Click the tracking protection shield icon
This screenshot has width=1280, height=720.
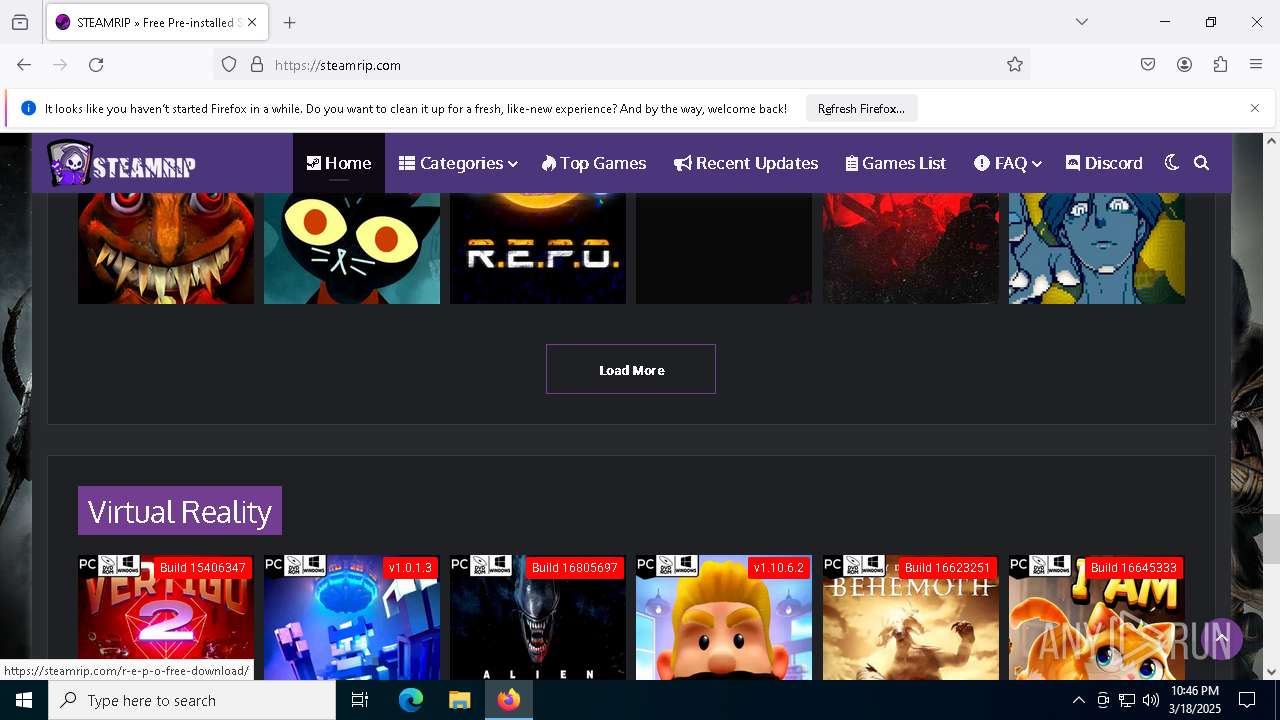tap(229, 65)
